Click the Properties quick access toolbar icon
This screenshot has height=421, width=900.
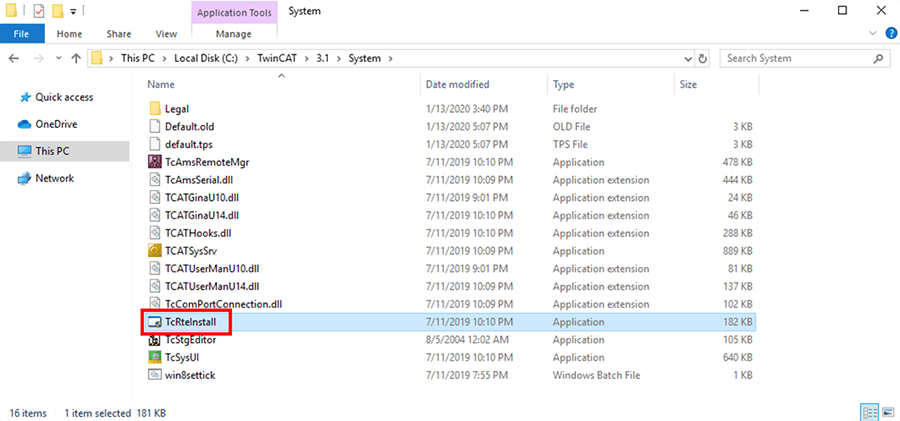pyautogui.click(x=39, y=11)
